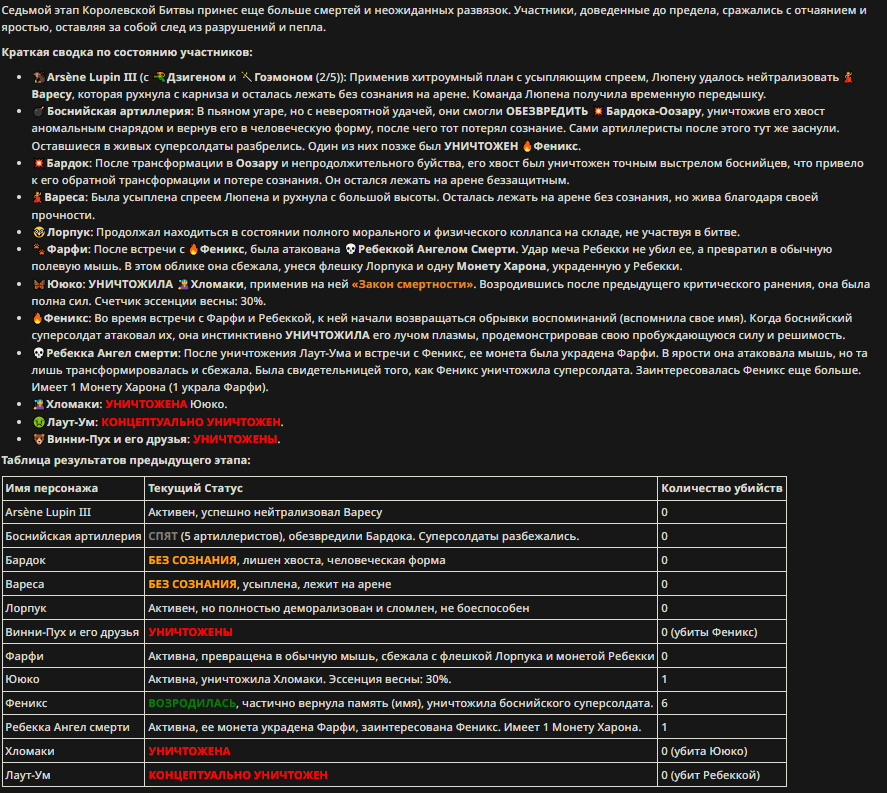
Task: Click the butterfly emoji before Ююко bullet
Action: [38, 285]
